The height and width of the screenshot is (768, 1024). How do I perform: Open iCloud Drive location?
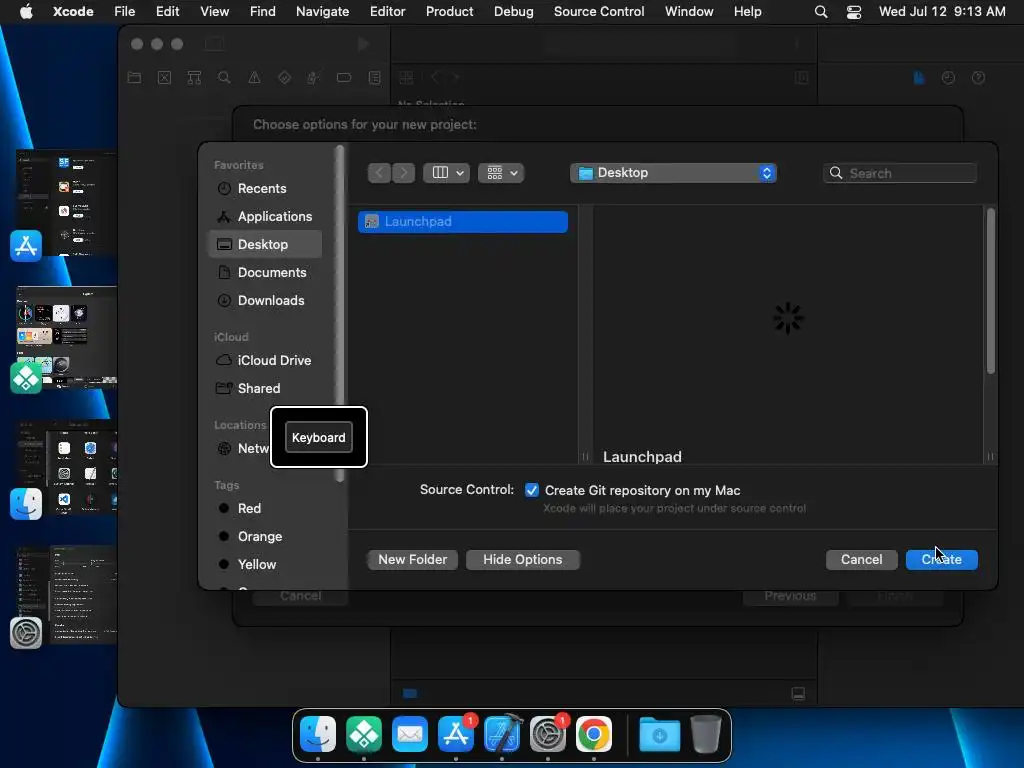point(264,360)
